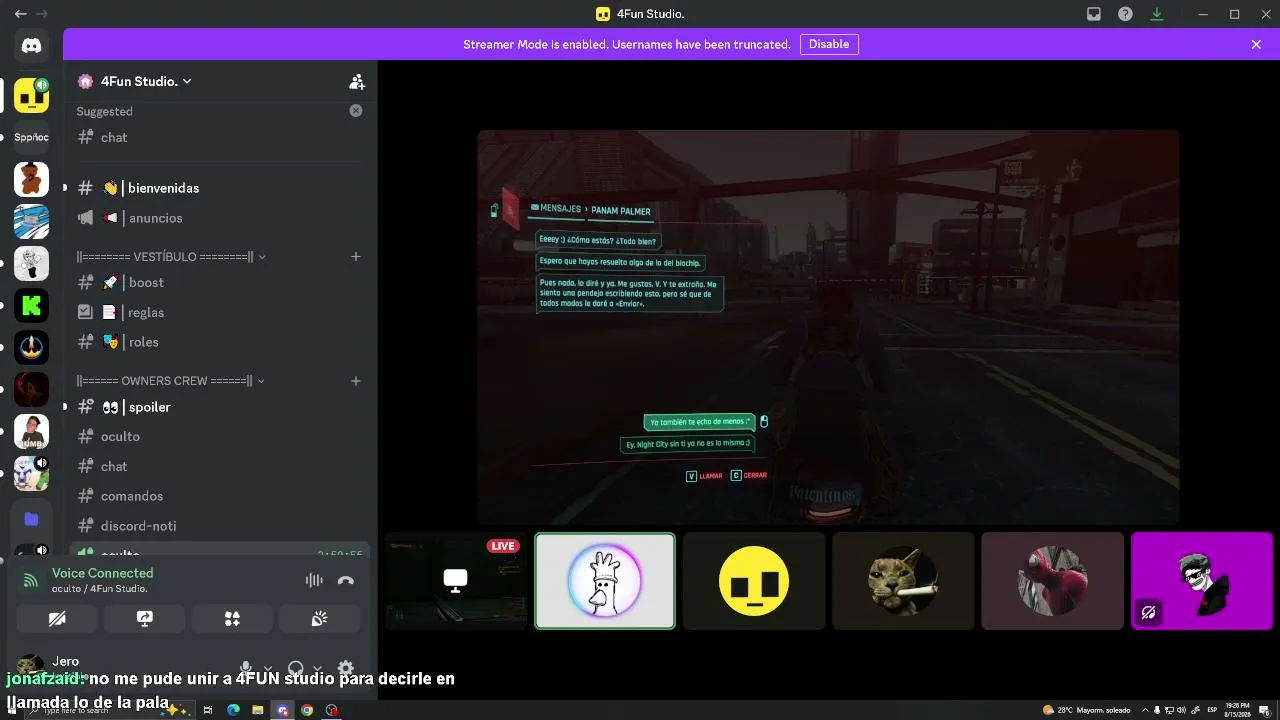Open the server folder icon in sidebar
1280x720 pixels.
[31, 518]
